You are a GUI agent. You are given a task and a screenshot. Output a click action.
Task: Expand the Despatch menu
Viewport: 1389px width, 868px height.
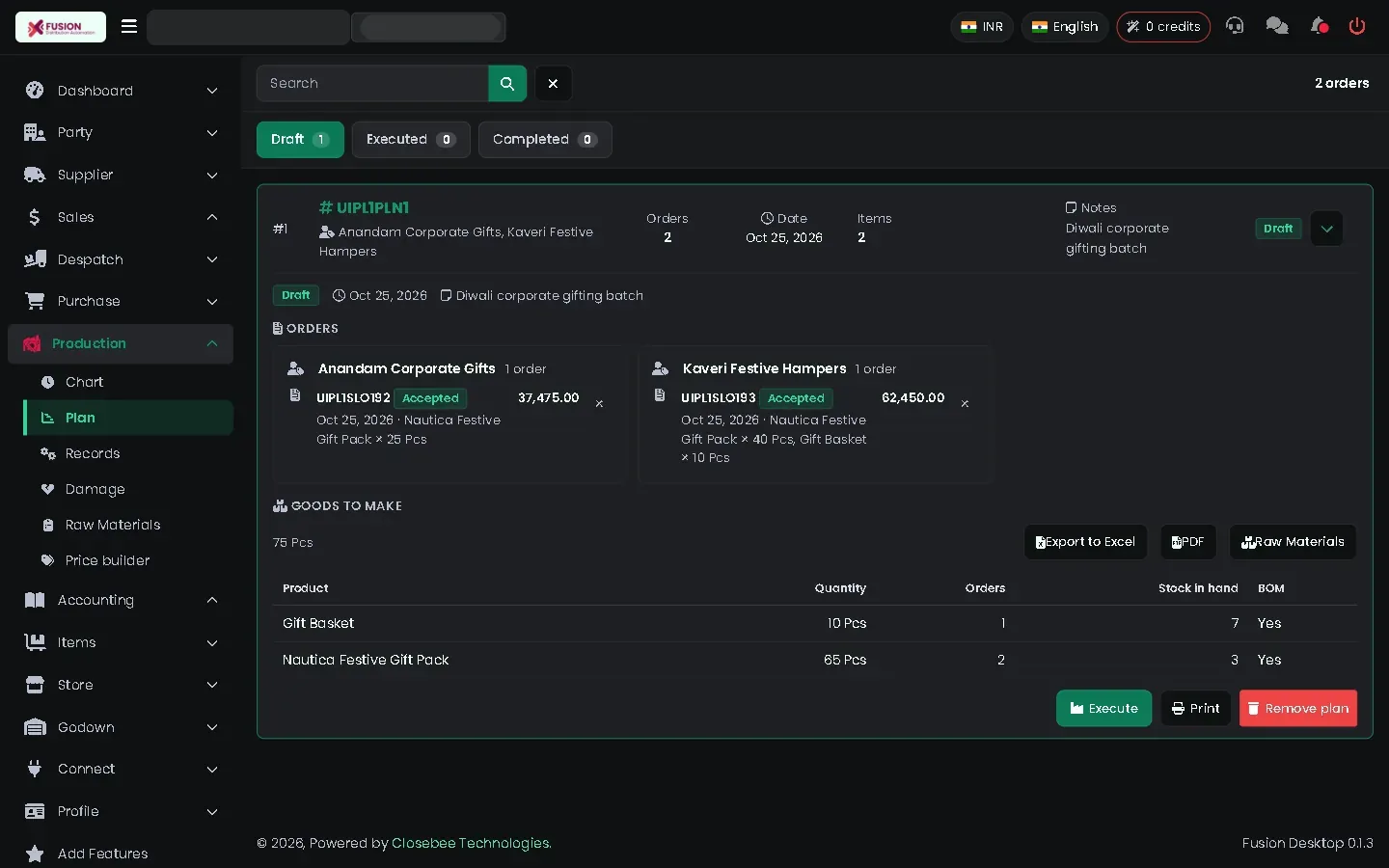click(121, 259)
